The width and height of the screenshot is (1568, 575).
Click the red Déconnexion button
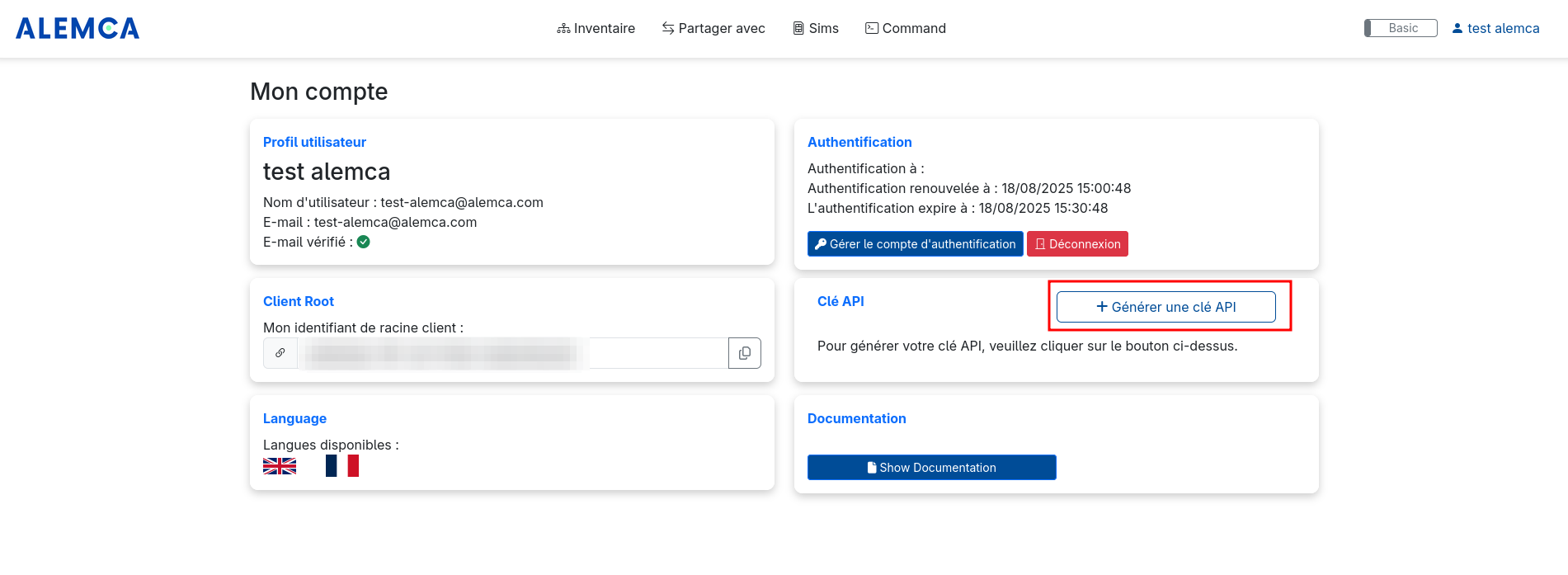click(1077, 244)
